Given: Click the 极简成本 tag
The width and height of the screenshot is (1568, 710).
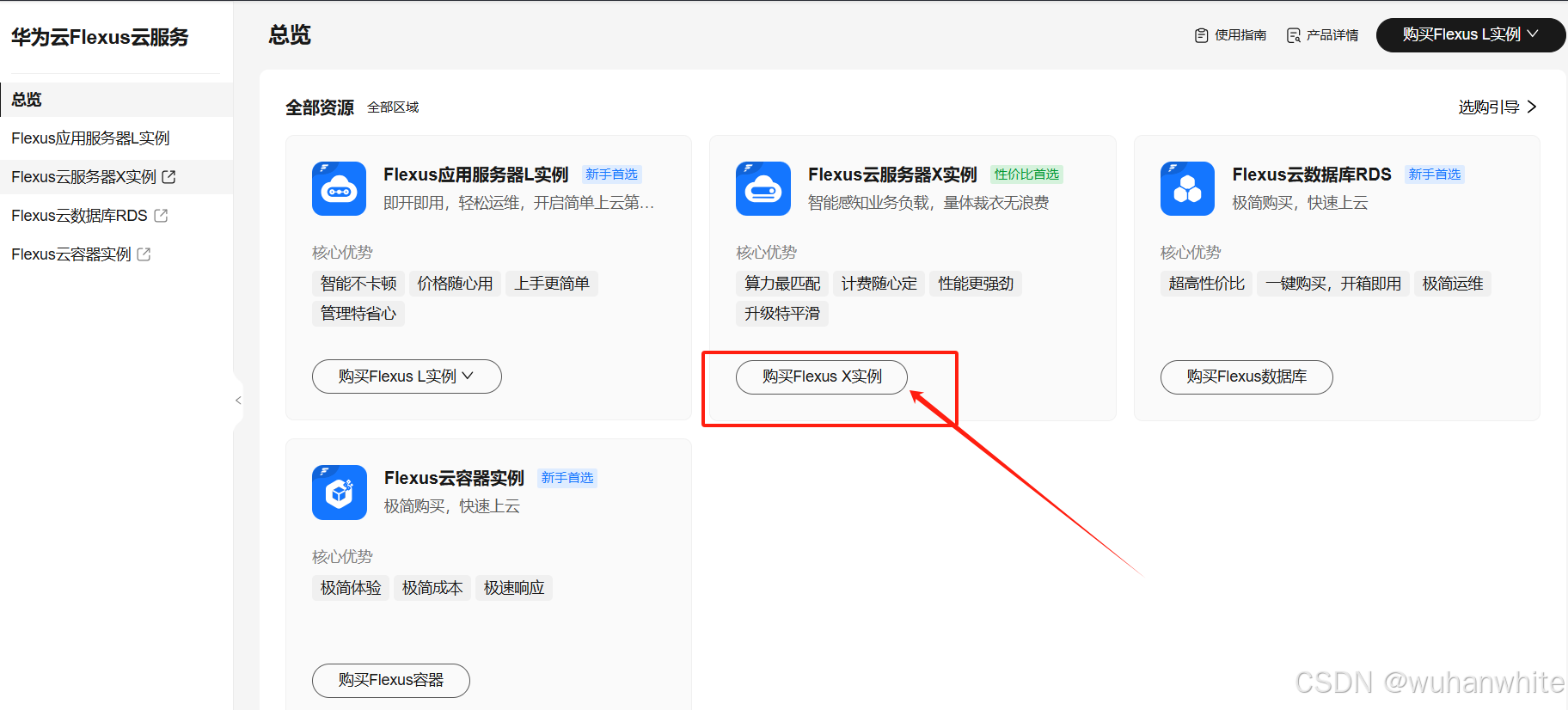Looking at the screenshot, I should [432, 588].
